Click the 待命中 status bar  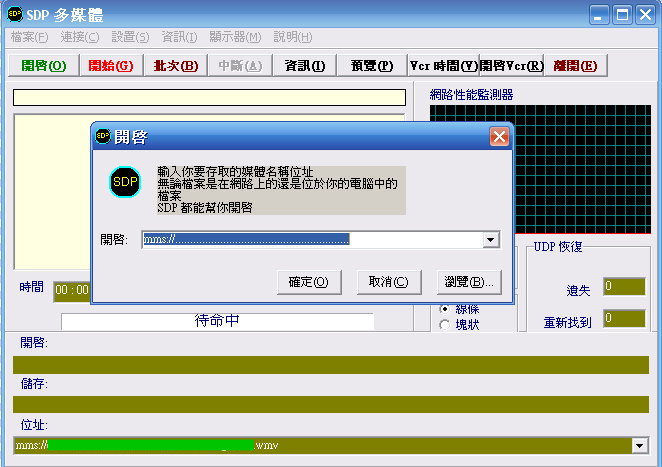pos(217,321)
